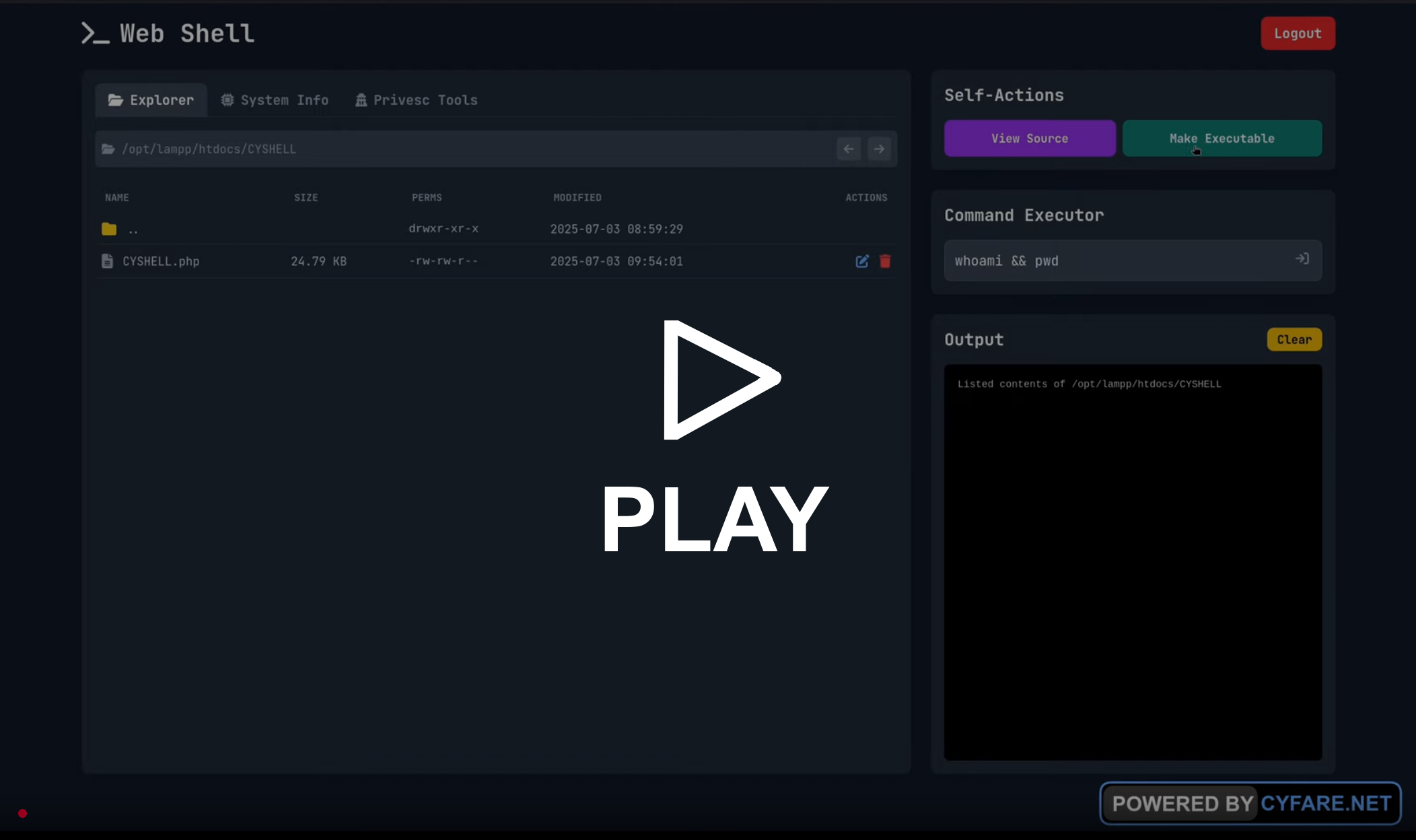Click the /opt/lampp/htdocs/CYSHELL path field
This screenshot has width=1416, height=840.
pyautogui.click(x=471, y=149)
